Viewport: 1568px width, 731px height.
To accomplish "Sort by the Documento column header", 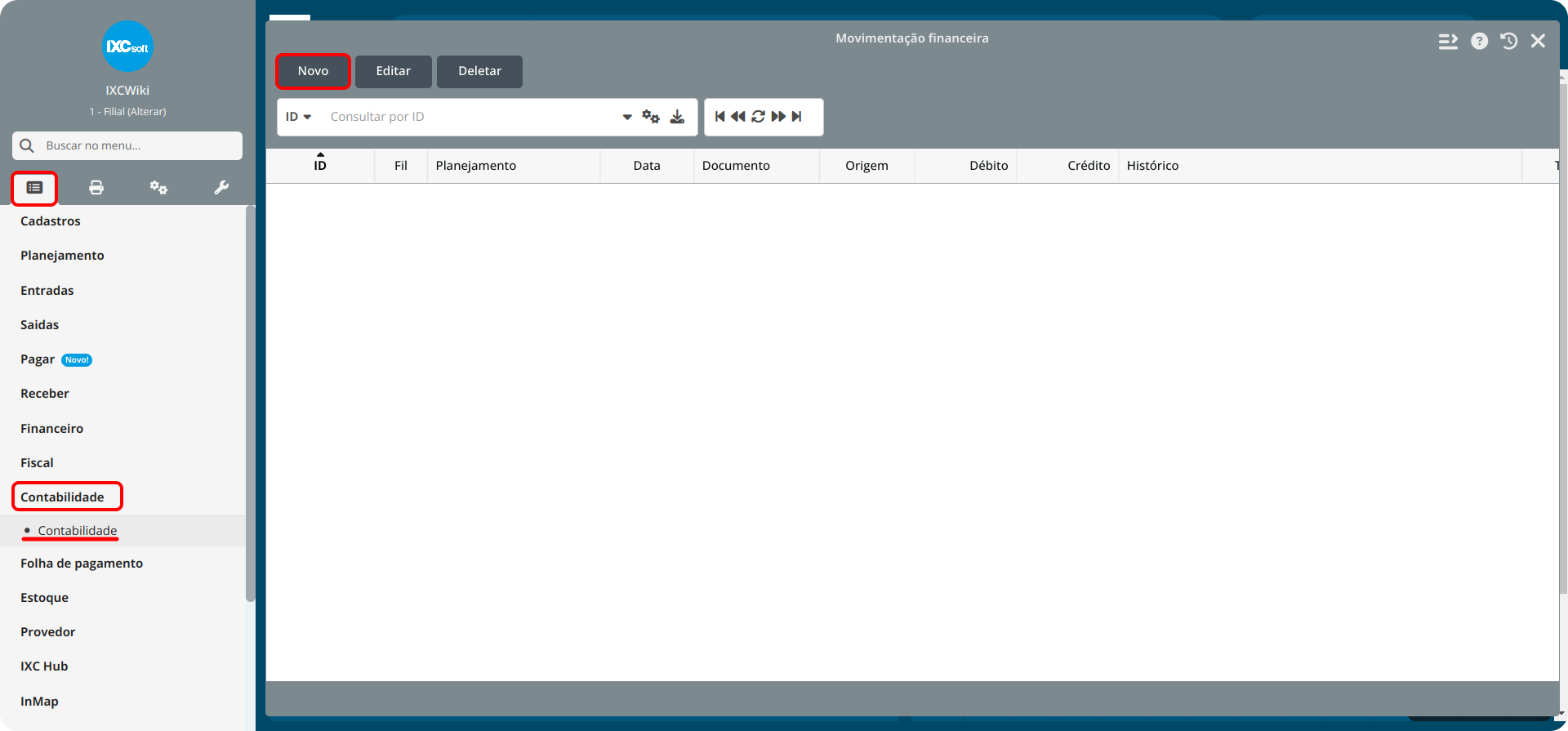I will 756,166.
